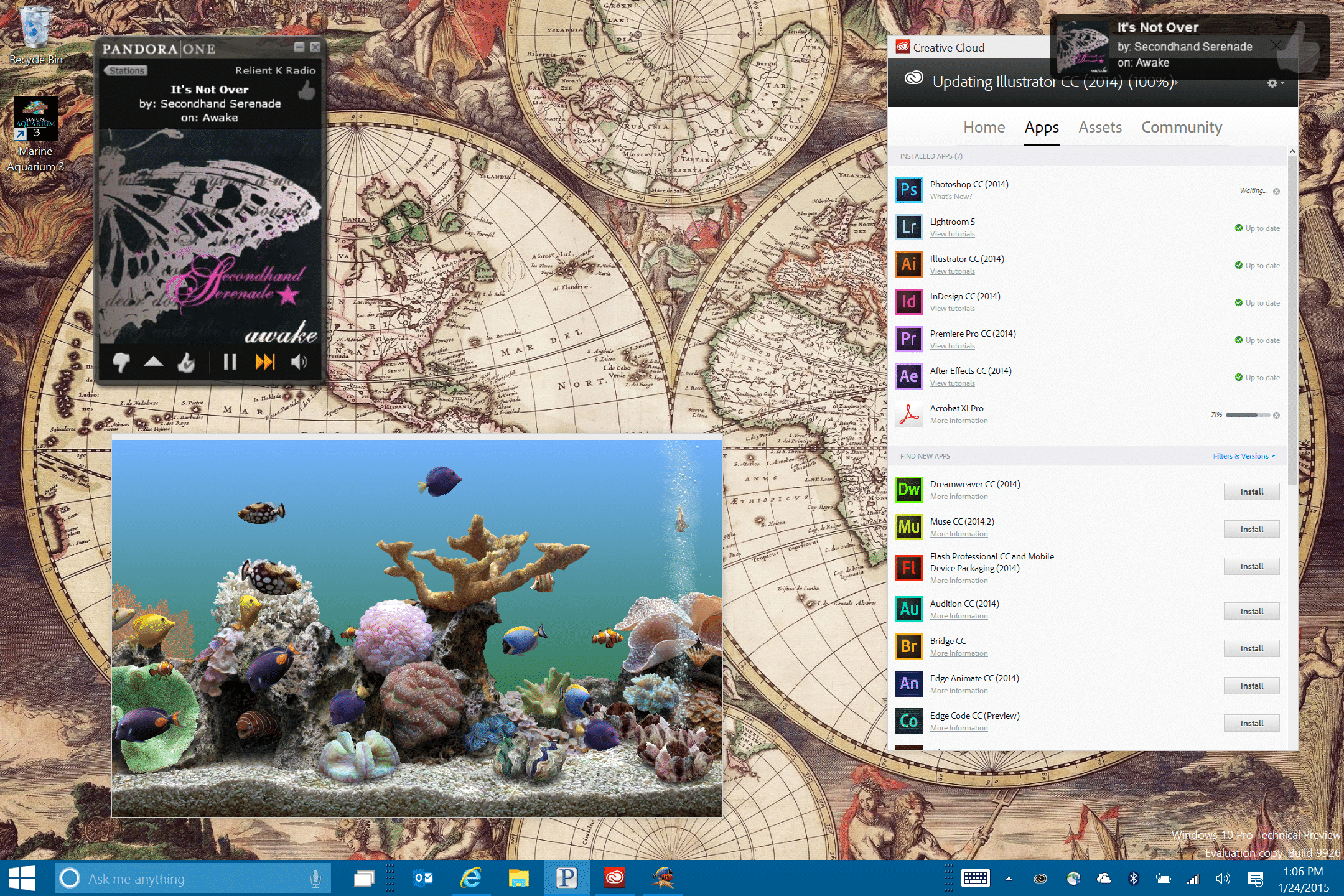This screenshot has height=896, width=1344.
Task: Open the Creative Cloud gear settings dropdown
Action: (x=1276, y=83)
